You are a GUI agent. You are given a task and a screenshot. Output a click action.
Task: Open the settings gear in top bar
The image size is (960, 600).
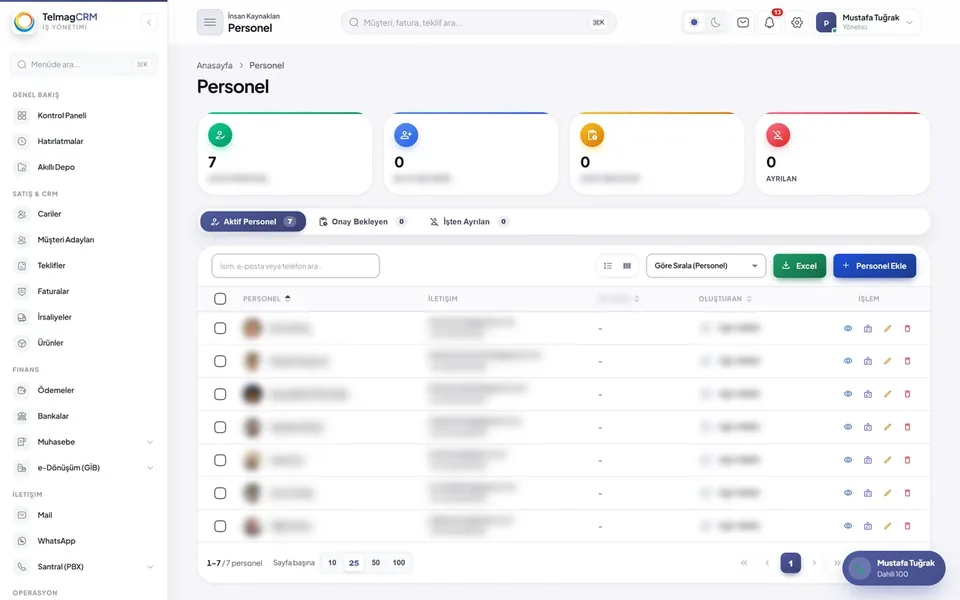click(797, 23)
